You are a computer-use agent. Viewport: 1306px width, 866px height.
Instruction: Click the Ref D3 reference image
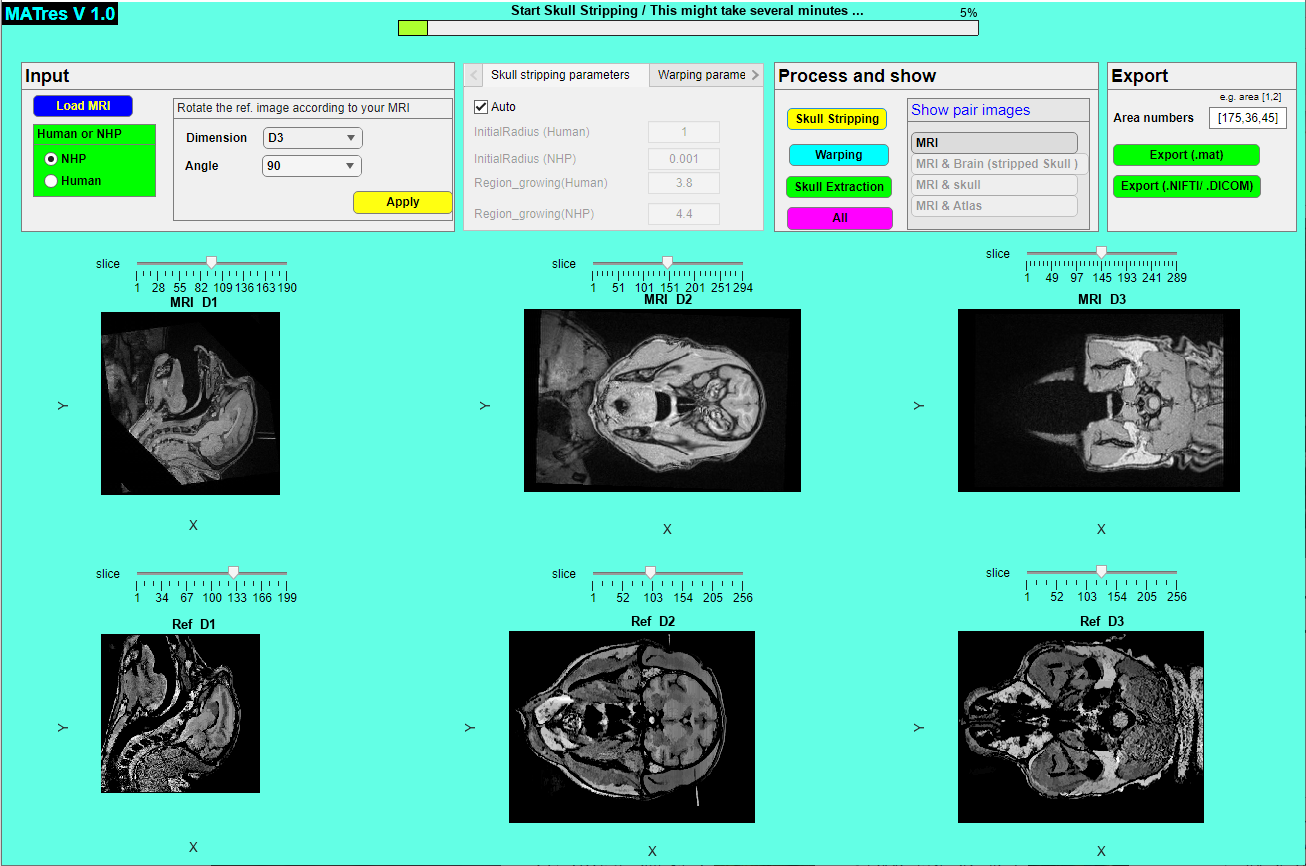click(1081, 727)
